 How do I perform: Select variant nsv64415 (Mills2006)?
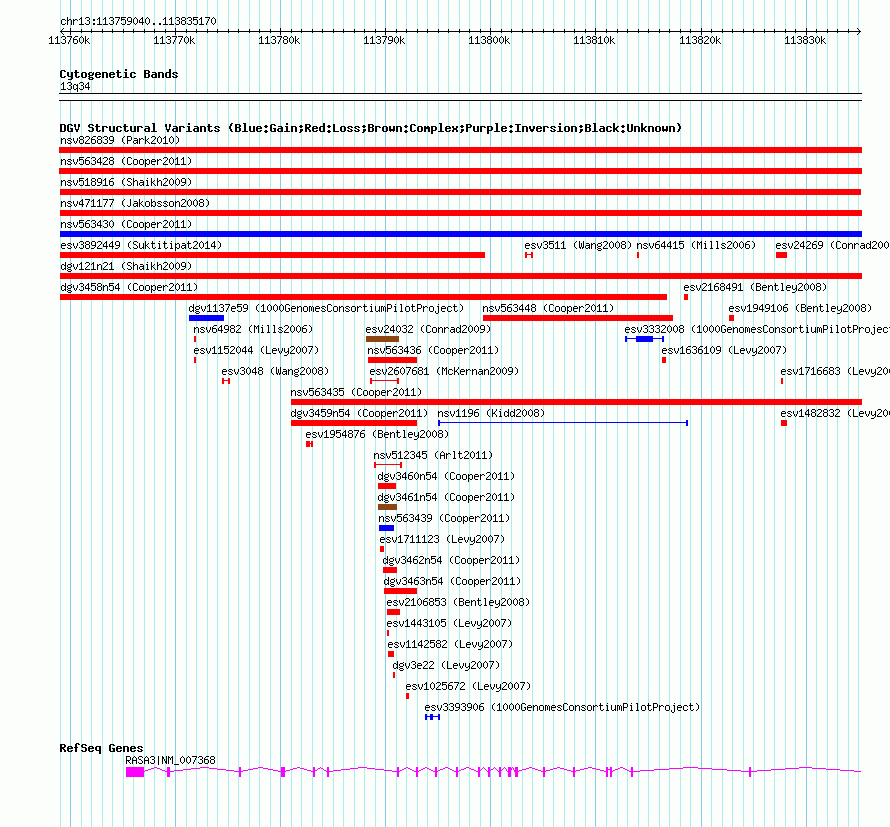(x=696, y=245)
